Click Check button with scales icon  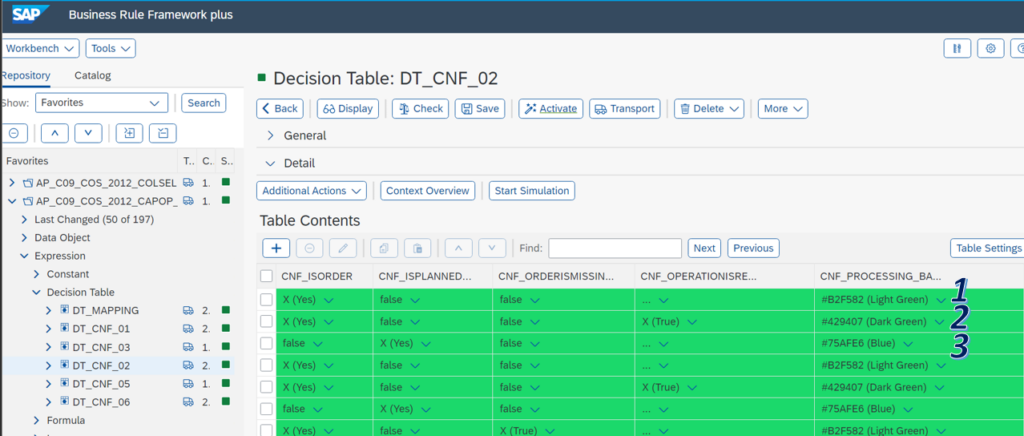(x=419, y=109)
